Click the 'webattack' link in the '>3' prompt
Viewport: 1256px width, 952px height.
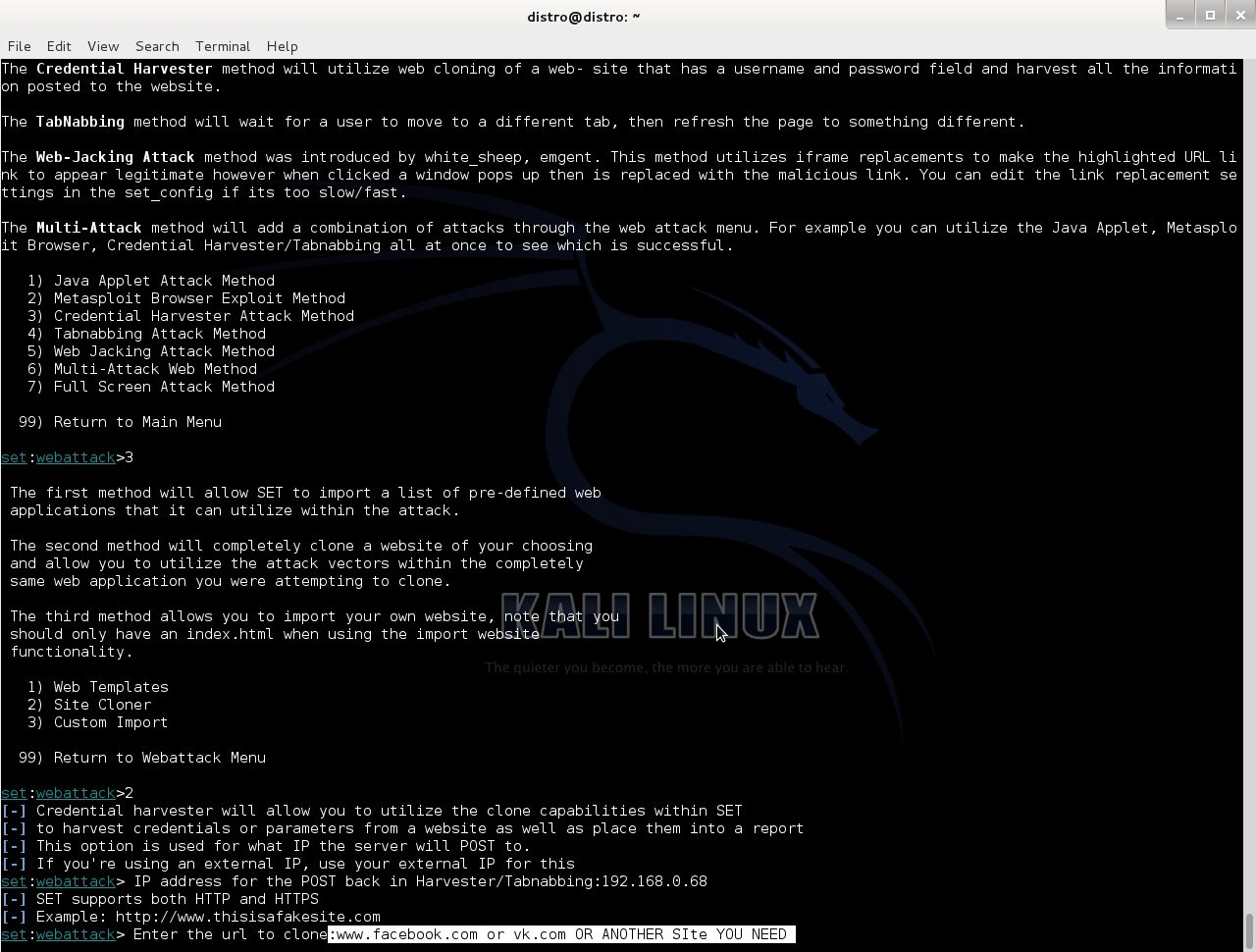pyautogui.click(x=76, y=457)
